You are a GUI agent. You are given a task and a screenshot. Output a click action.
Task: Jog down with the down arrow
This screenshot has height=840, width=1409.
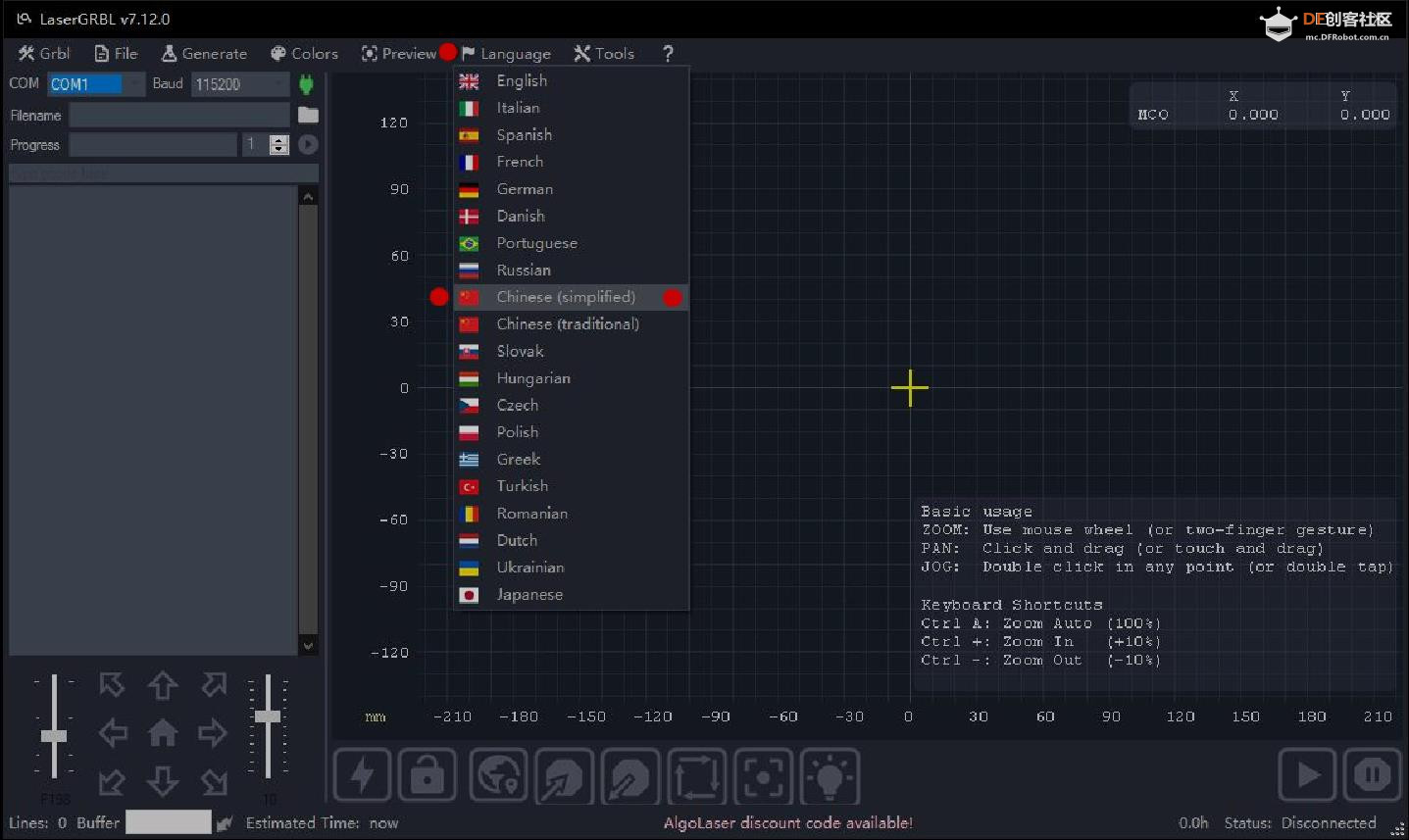click(163, 781)
